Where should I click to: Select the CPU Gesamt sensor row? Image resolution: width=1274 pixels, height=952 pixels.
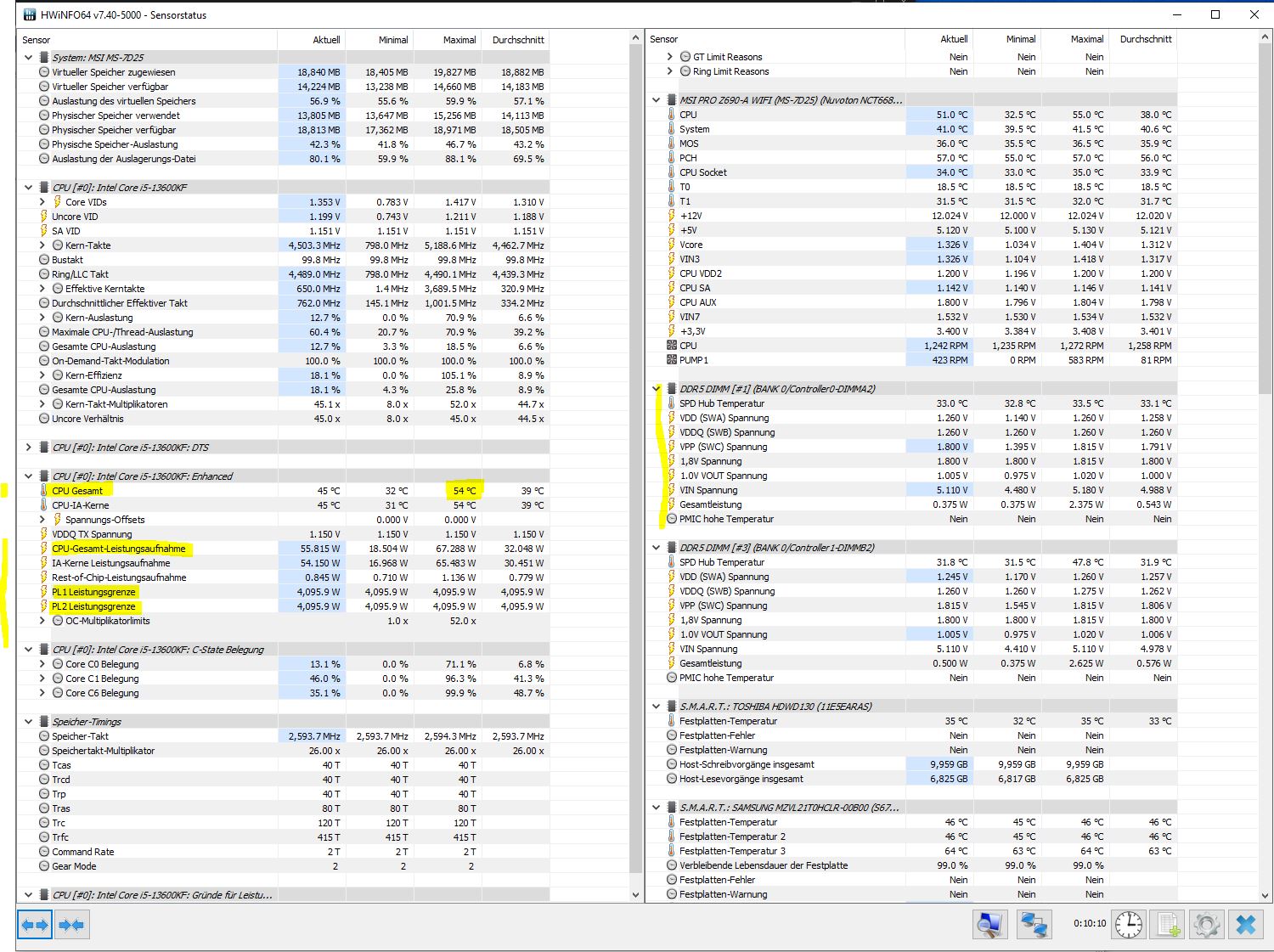(284, 491)
